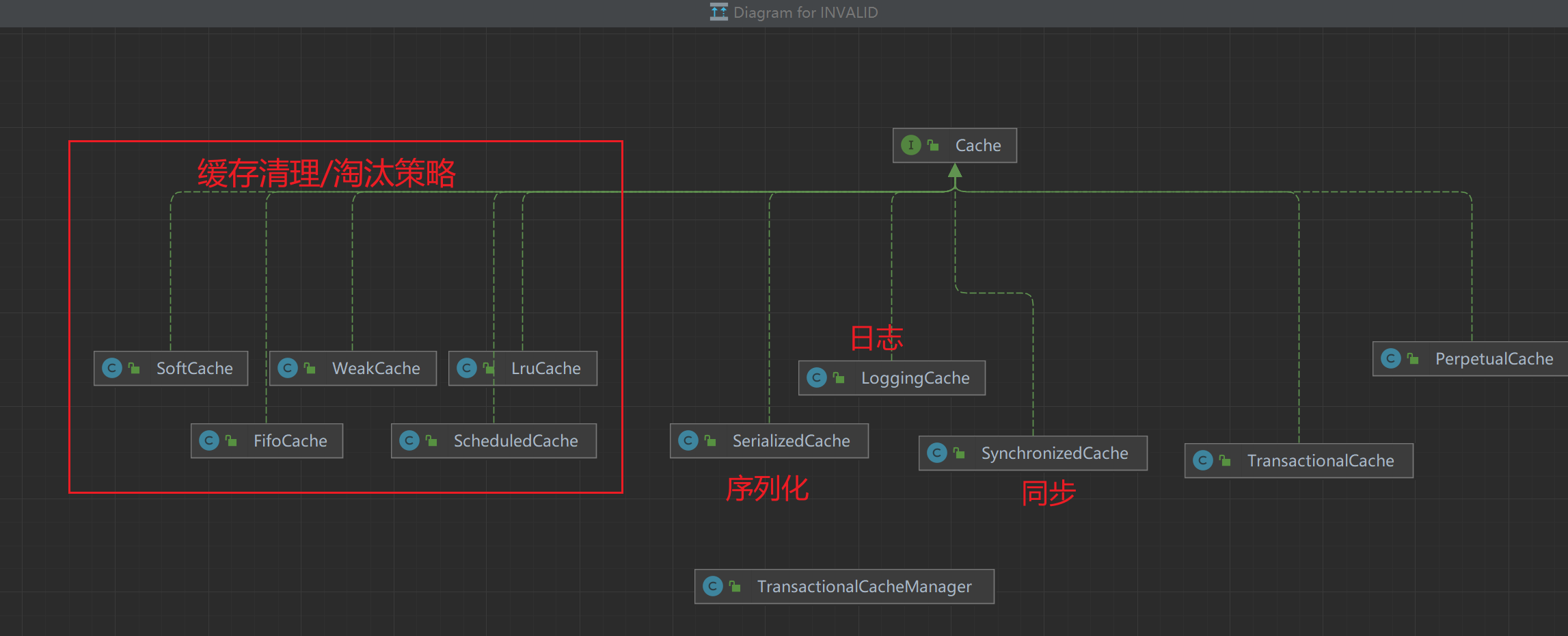The width and height of the screenshot is (1568, 636).
Task: Click the class icon of SoftCache
Action: click(112, 368)
